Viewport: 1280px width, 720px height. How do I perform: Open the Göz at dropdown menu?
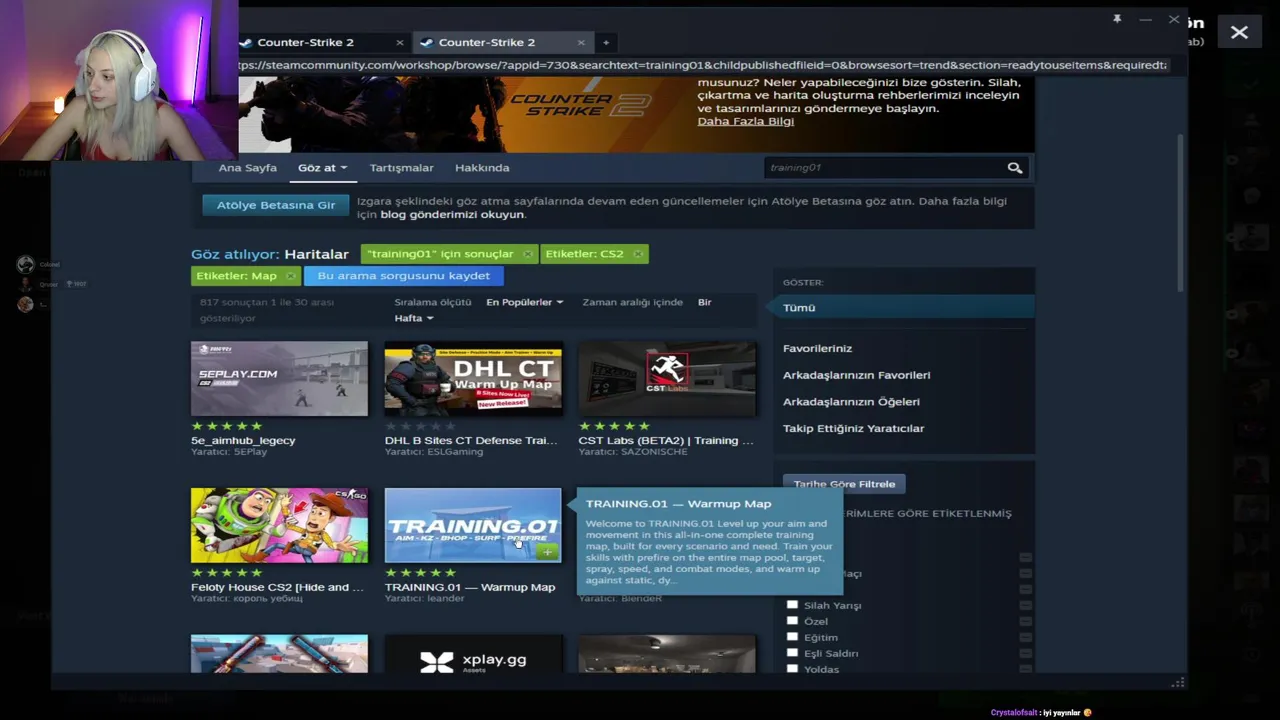(x=322, y=168)
